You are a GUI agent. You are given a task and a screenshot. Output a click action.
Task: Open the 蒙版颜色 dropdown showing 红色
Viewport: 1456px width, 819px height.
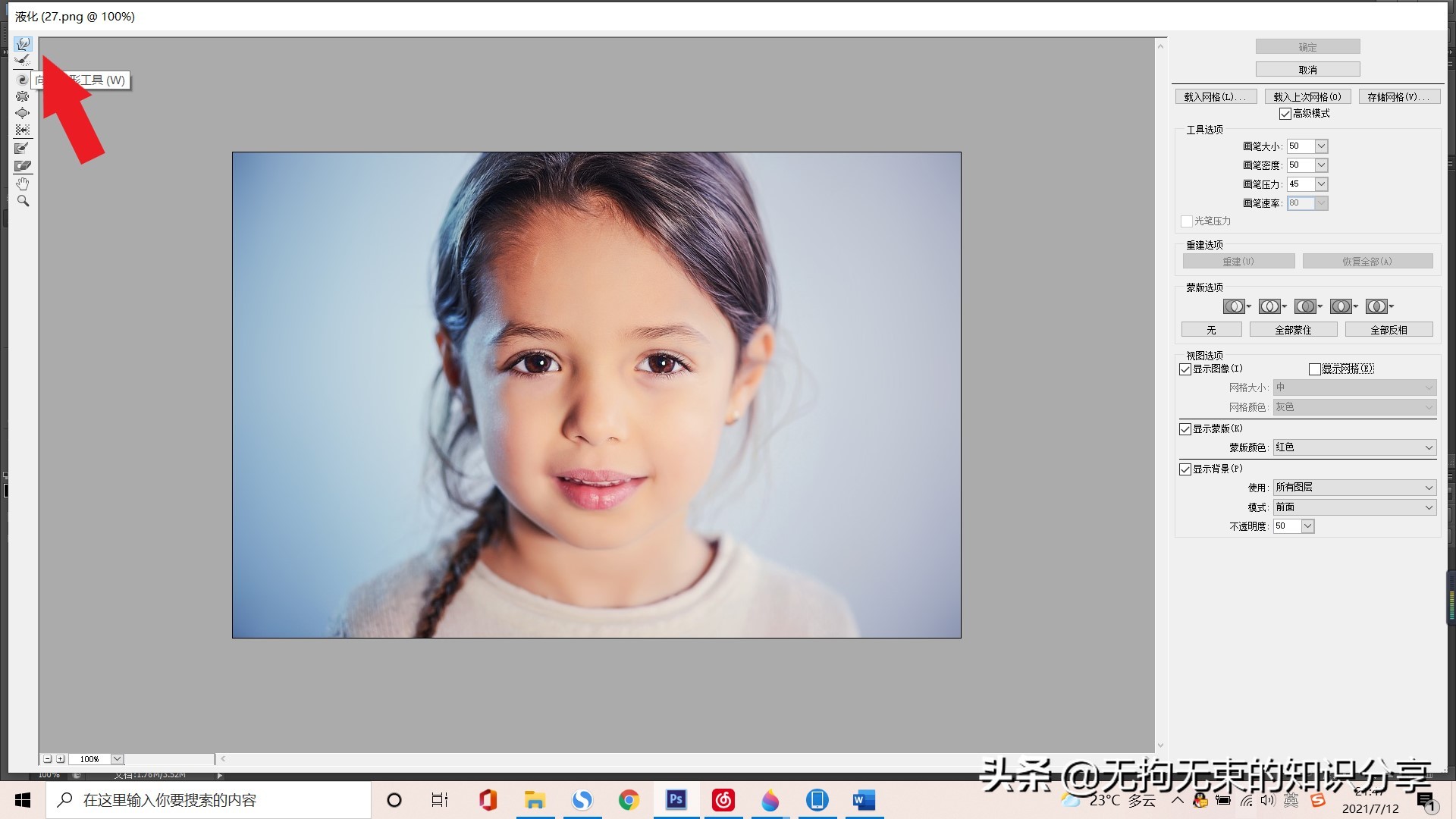coord(1354,447)
